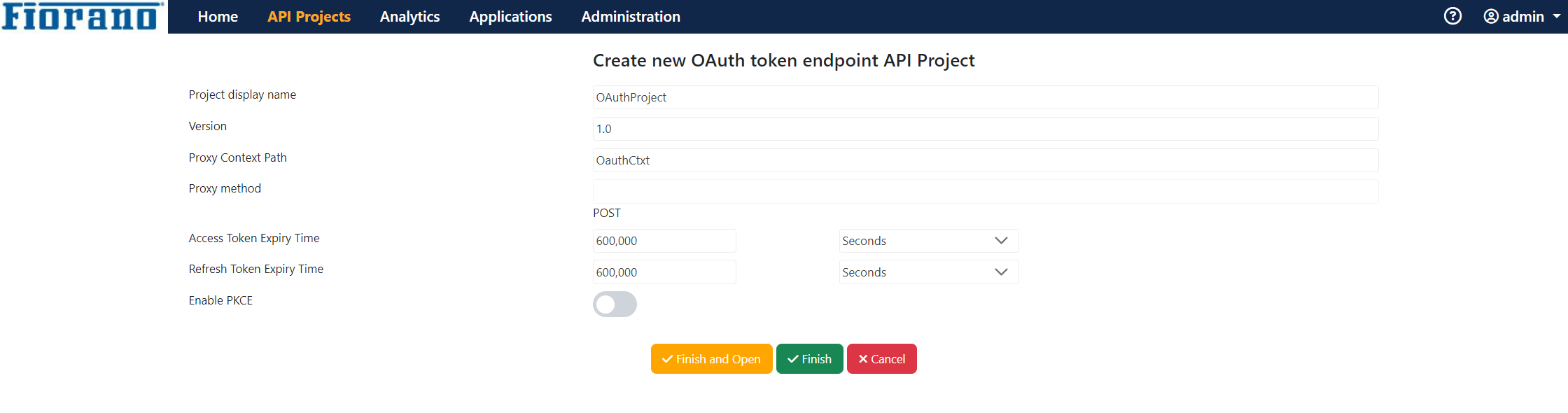Open the API Projects menu
Image resolution: width=1568 pixels, height=413 pixels.
309,17
